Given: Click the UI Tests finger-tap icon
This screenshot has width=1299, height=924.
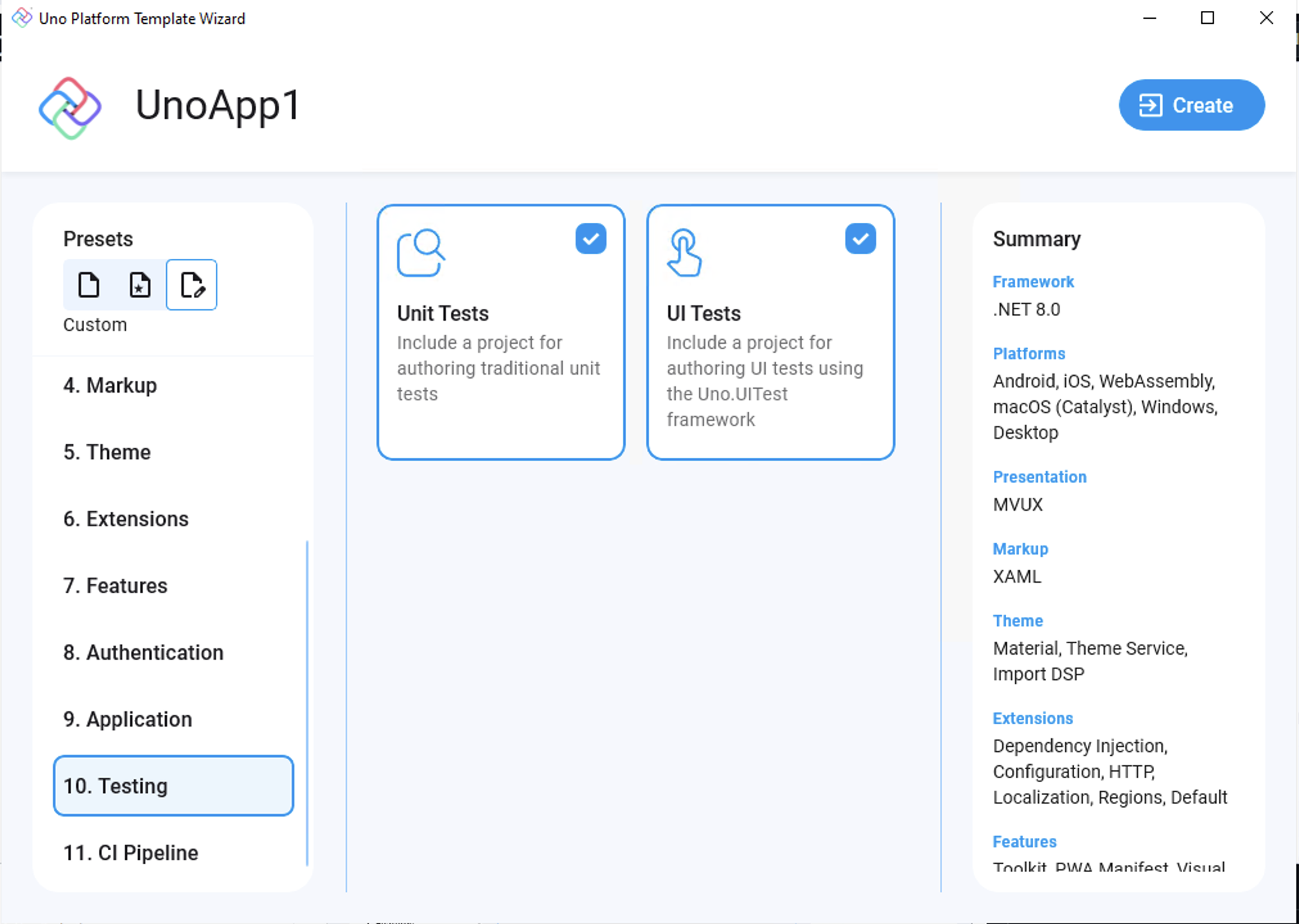Looking at the screenshot, I should click(684, 253).
